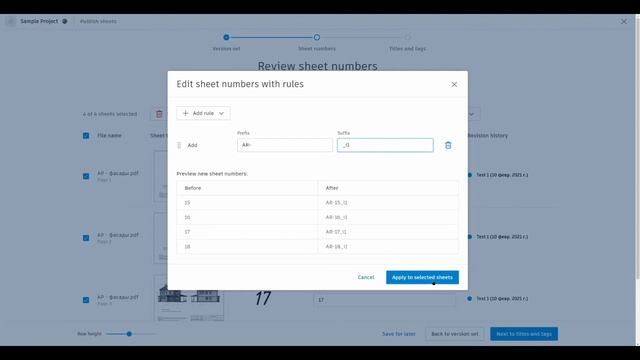The image size is (640, 360).
Task: Delete selected sheets in background toolbar
Action: [x=159, y=114]
